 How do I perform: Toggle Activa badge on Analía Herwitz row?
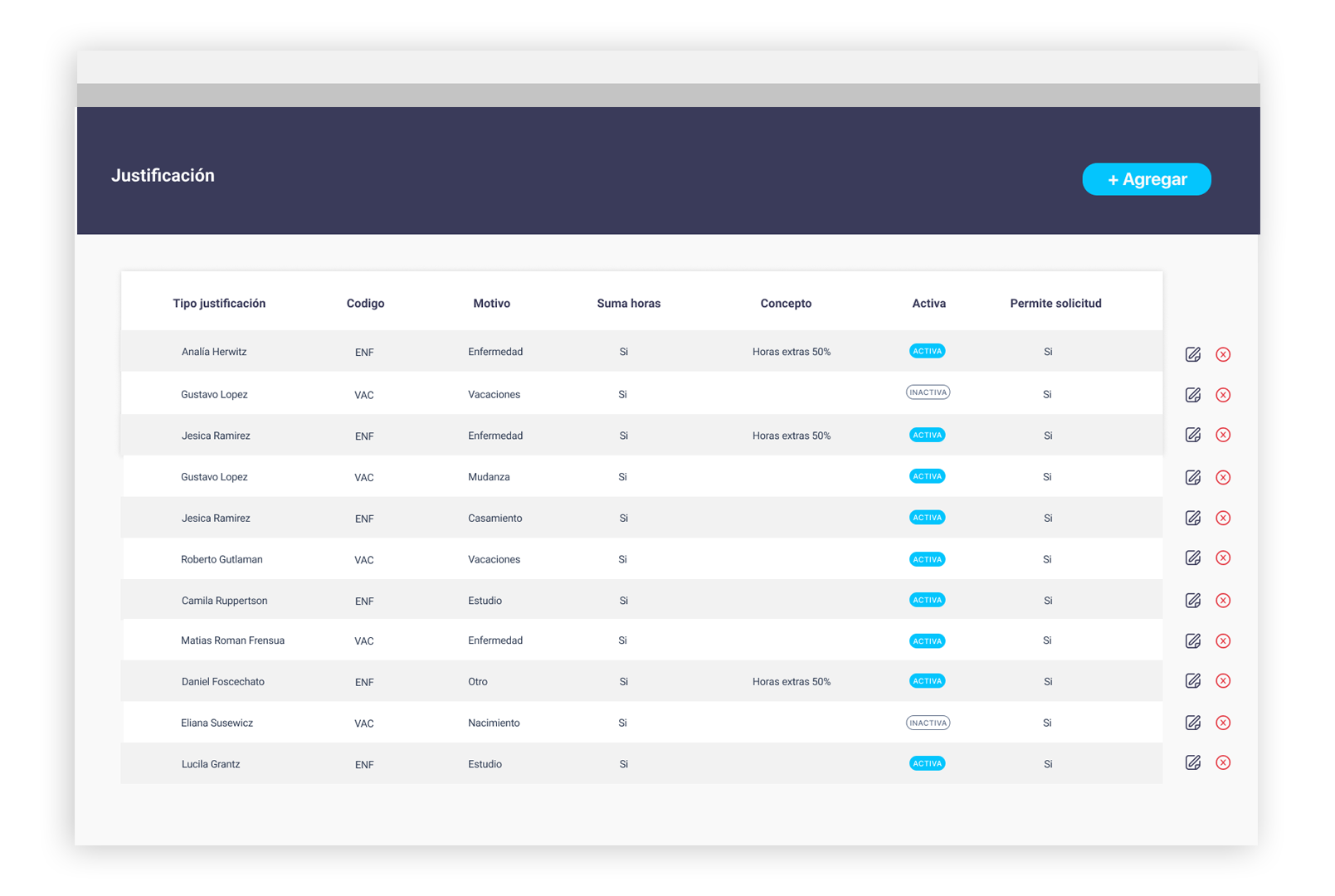[927, 351]
